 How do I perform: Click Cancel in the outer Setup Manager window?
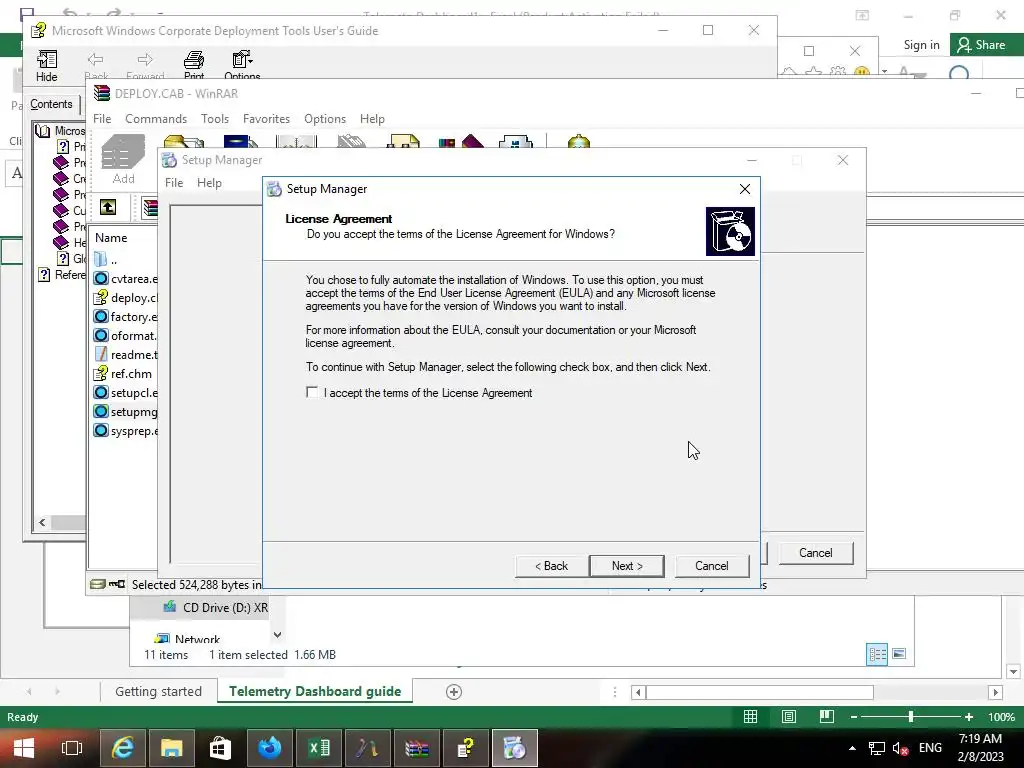point(816,553)
